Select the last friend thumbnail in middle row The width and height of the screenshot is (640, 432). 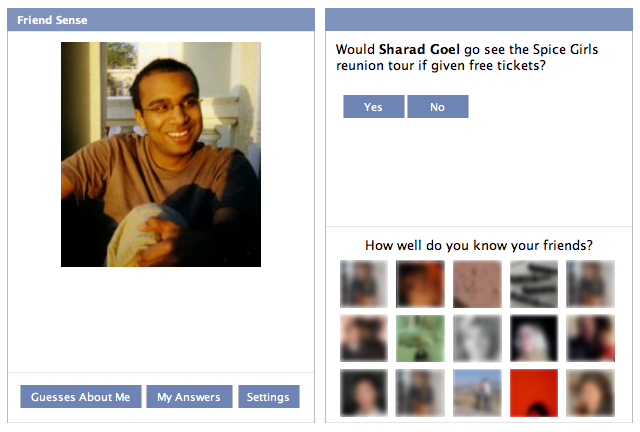tap(590, 338)
